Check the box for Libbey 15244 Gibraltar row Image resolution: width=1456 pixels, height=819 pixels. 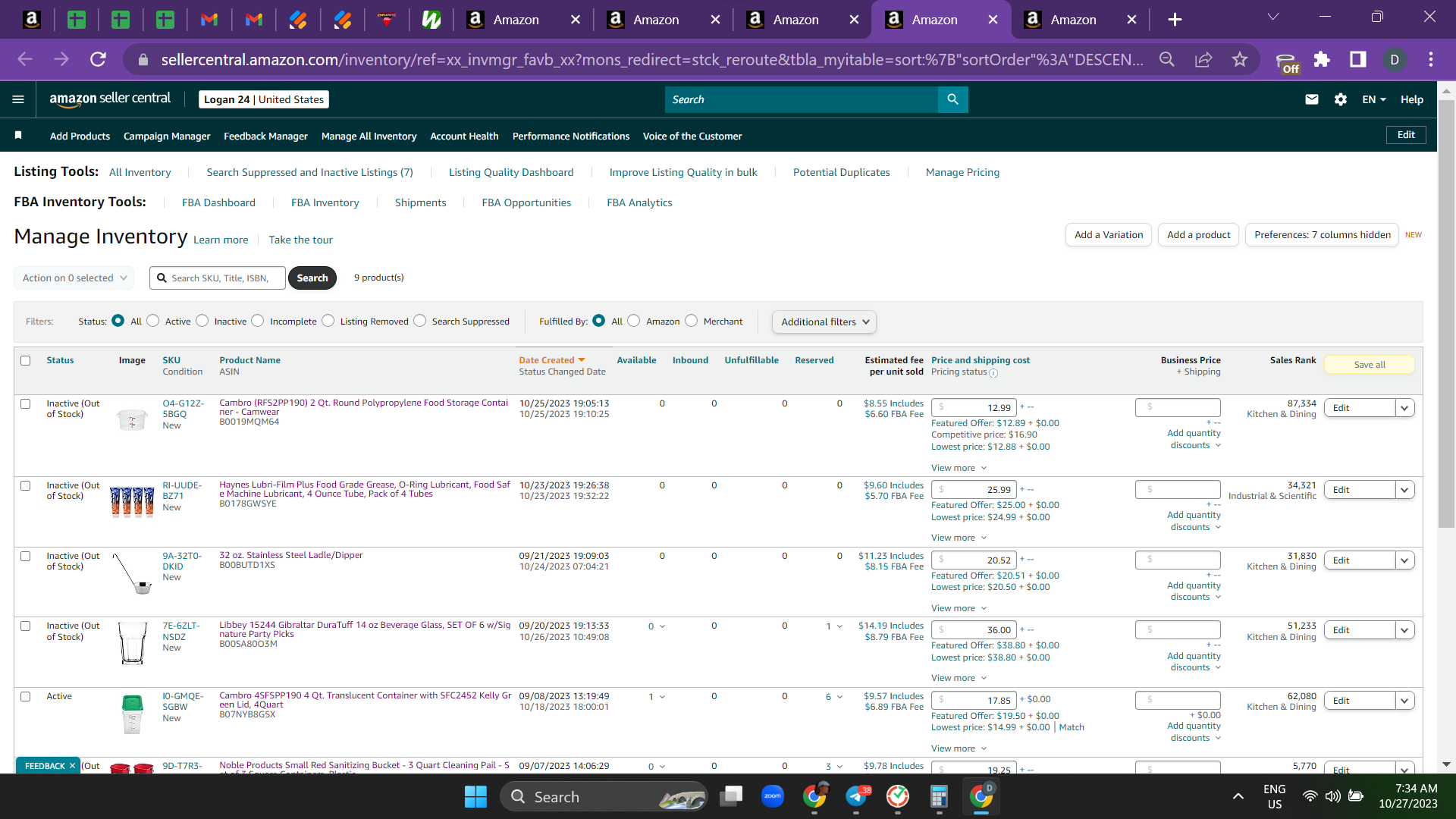click(x=26, y=626)
